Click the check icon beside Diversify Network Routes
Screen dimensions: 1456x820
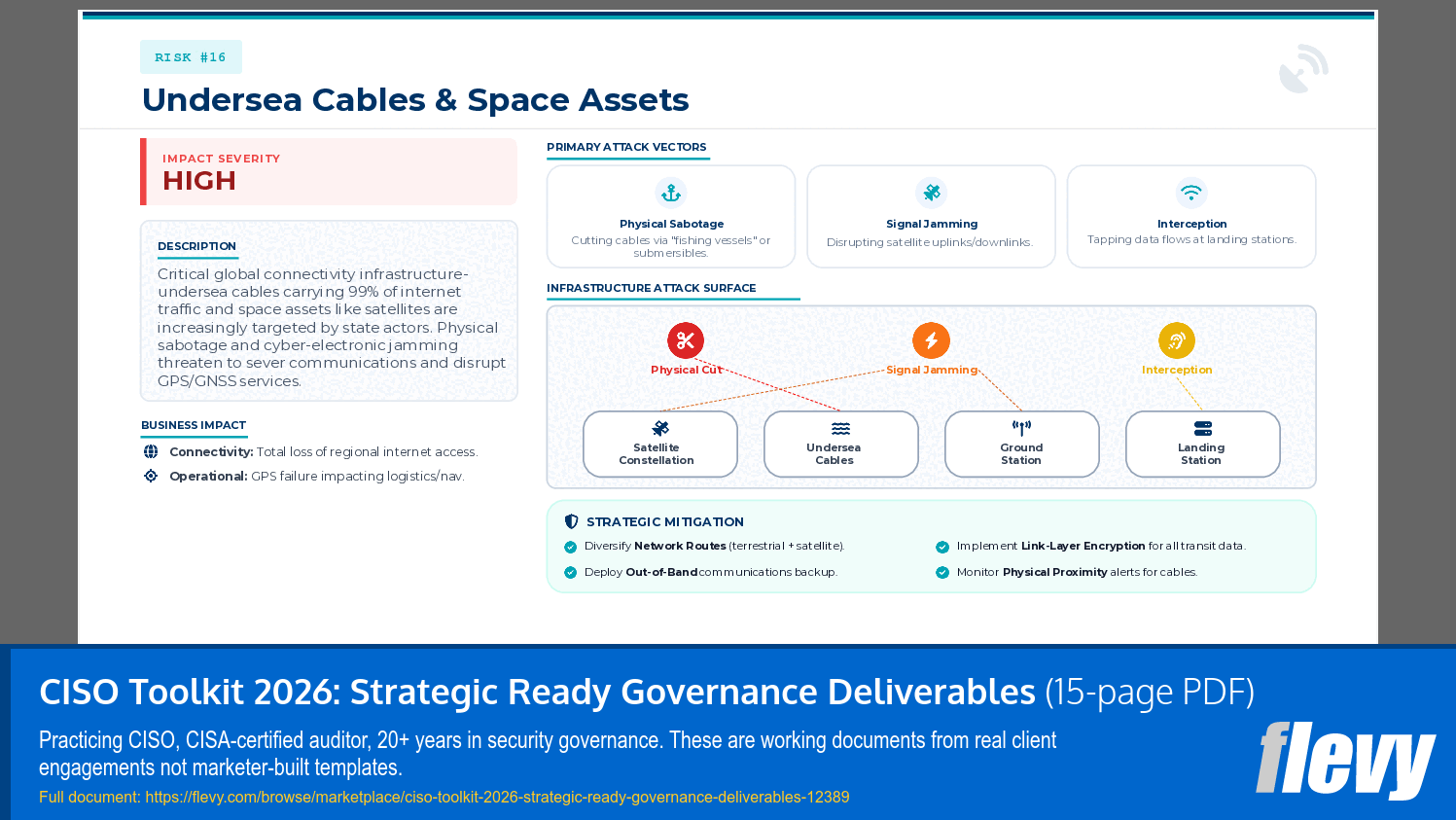(571, 547)
